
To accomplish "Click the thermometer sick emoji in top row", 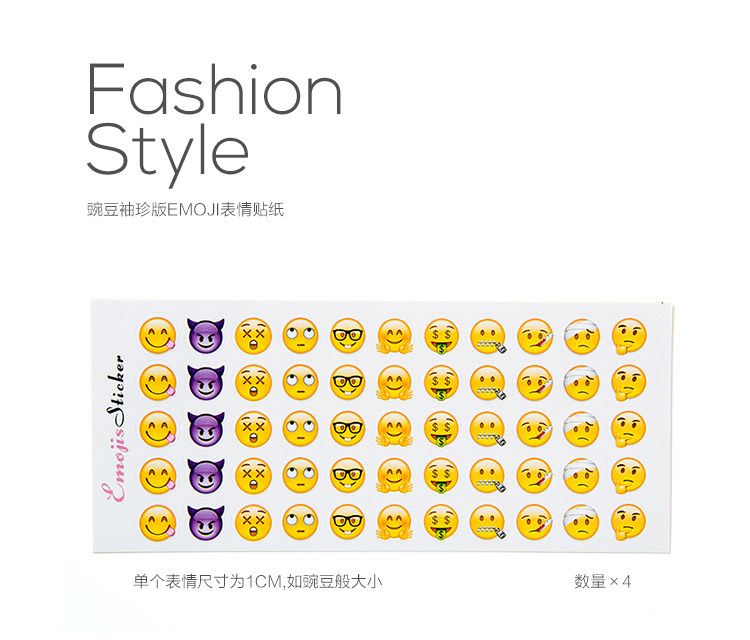I will pos(535,336).
